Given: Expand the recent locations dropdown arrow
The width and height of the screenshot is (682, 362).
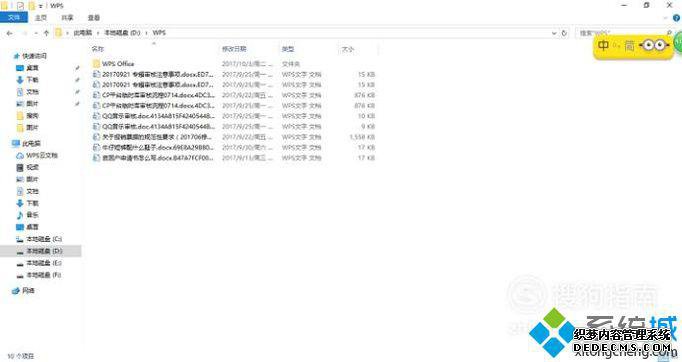Looking at the screenshot, I should tap(36, 33).
